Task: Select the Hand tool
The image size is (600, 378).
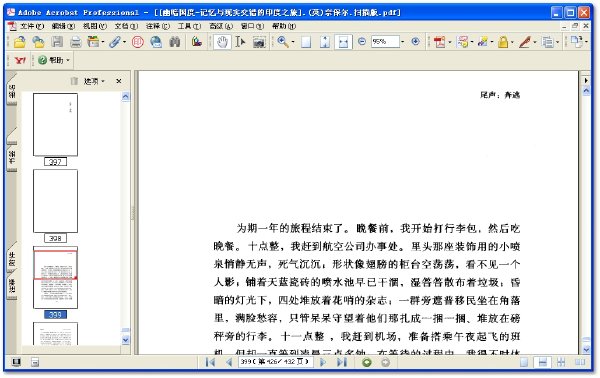Action: tap(222, 42)
